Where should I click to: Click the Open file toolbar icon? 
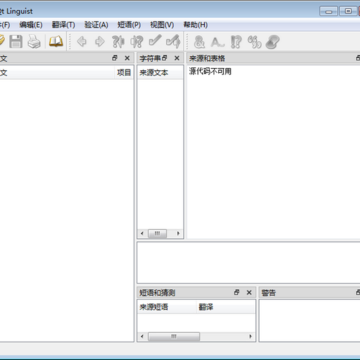click(x=1, y=41)
